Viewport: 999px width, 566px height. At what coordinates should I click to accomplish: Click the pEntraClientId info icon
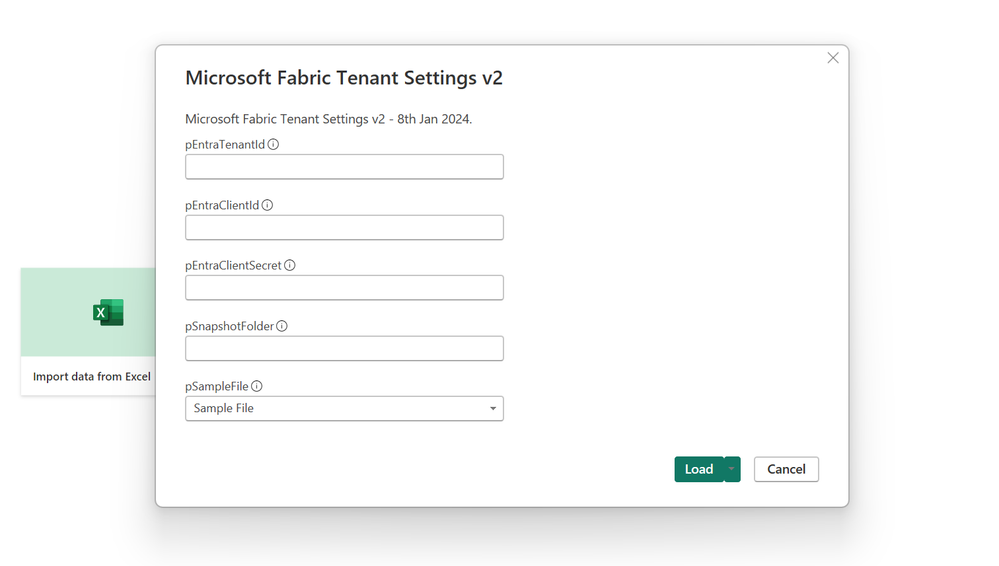[268, 205]
